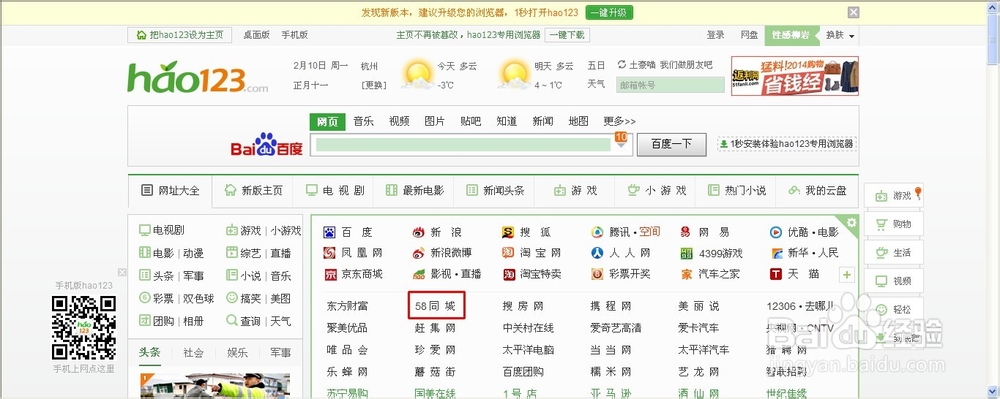Open the 换肤 skin dropdown
The image size is (1000, 399).
click(840, 36)
